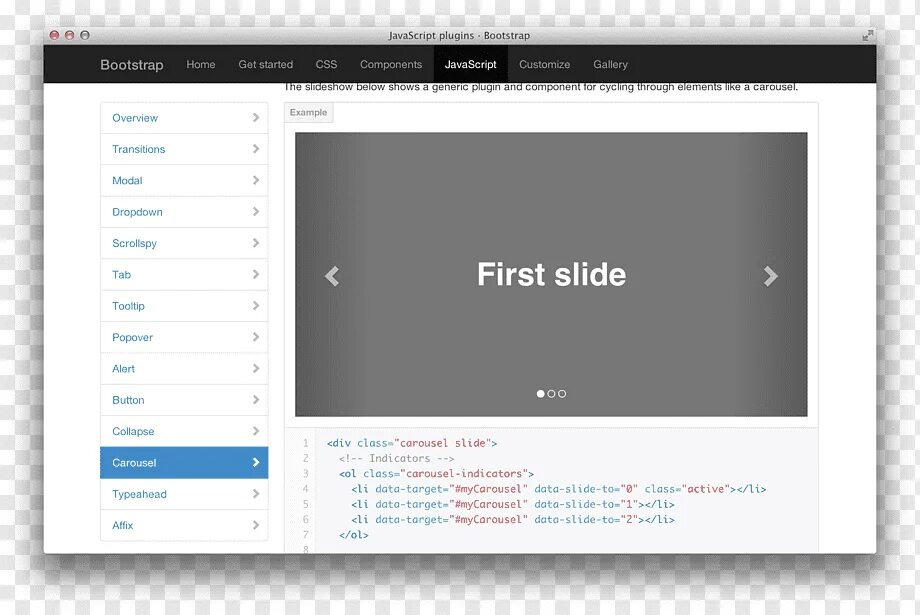Click chevron next to Typeahead
Viewport: 920px width, 615px height.
(x=256, y=494)
